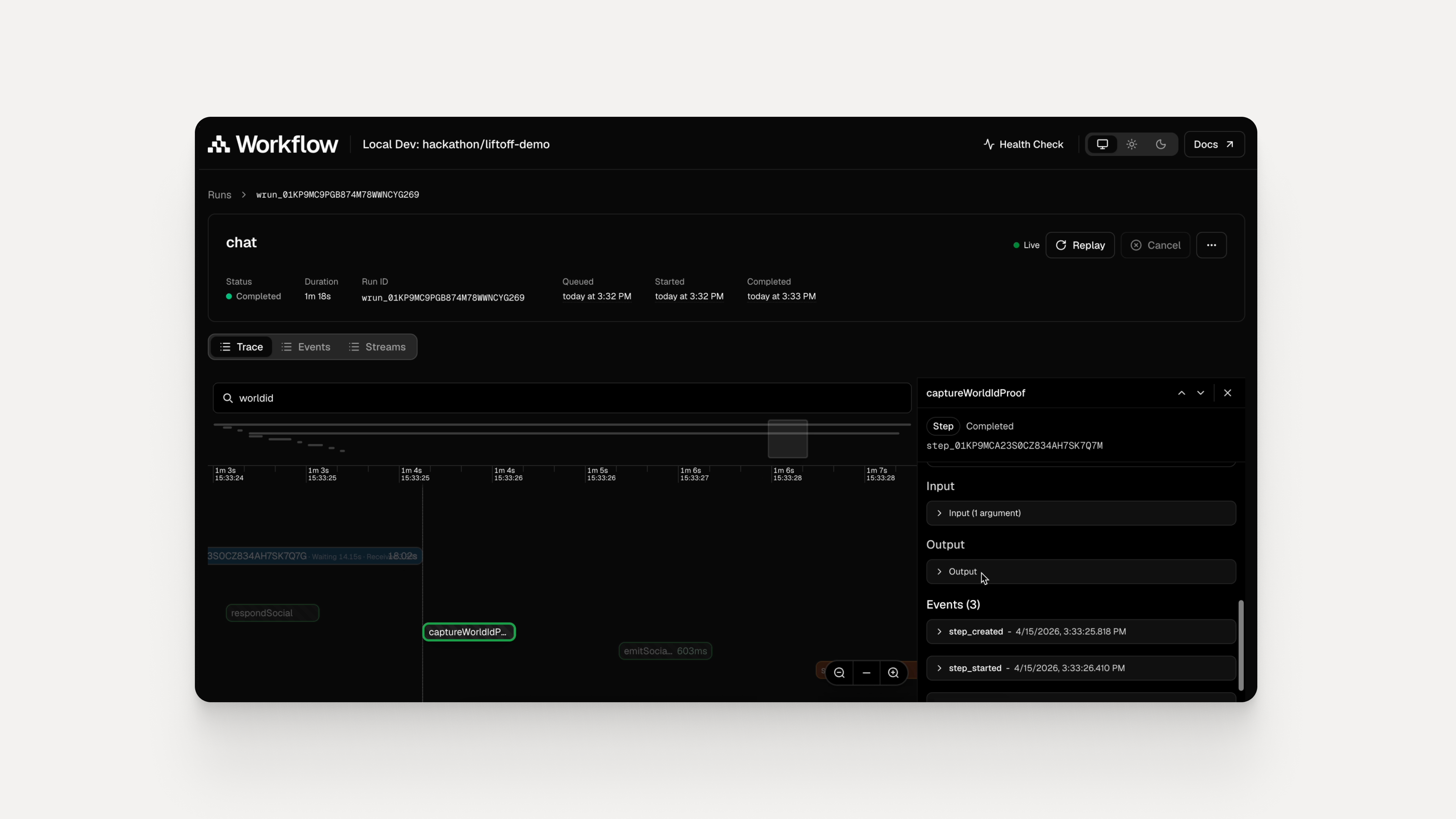
Task: Switch to the Streams tab
Action: [377, 347]
